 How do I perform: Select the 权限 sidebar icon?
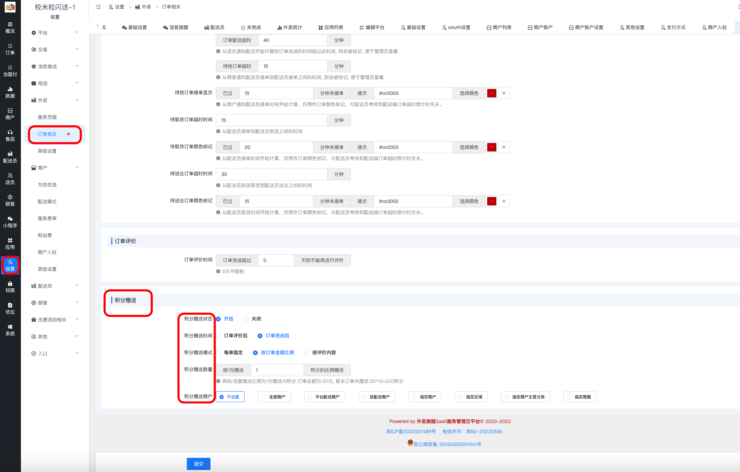10,286
